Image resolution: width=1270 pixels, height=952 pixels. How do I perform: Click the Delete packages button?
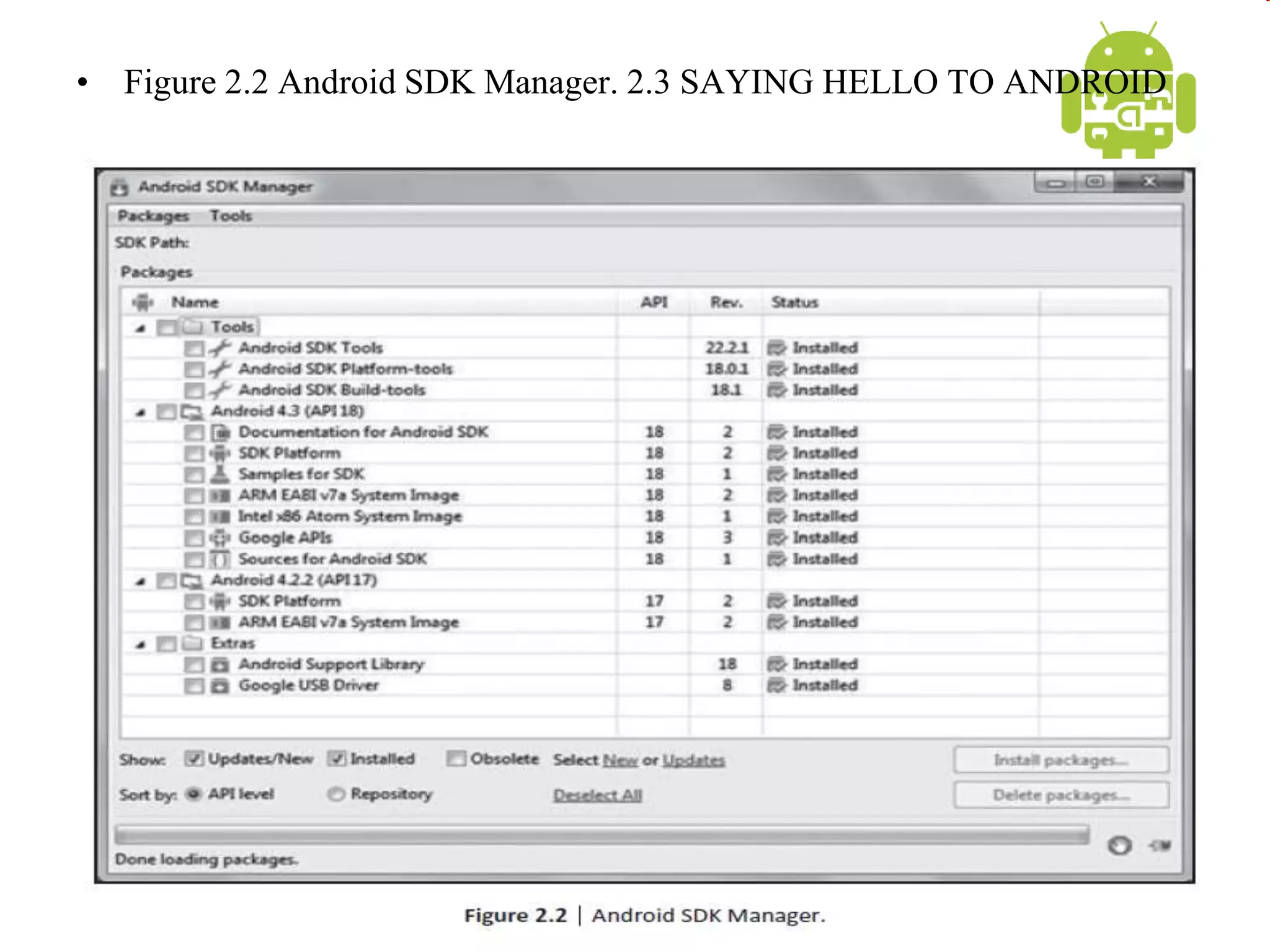point(1061,795)
